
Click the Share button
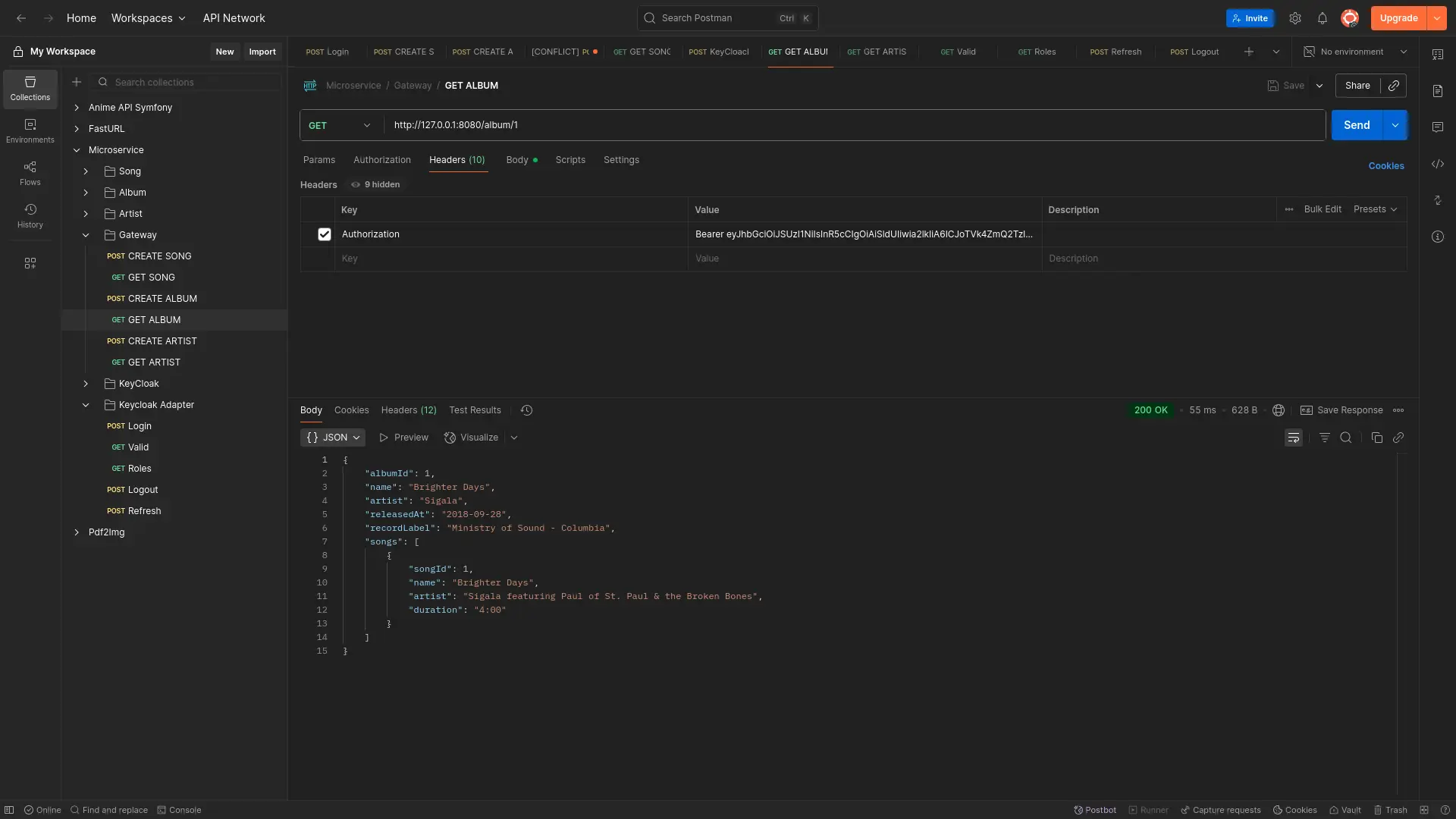tap(1357, 86)
